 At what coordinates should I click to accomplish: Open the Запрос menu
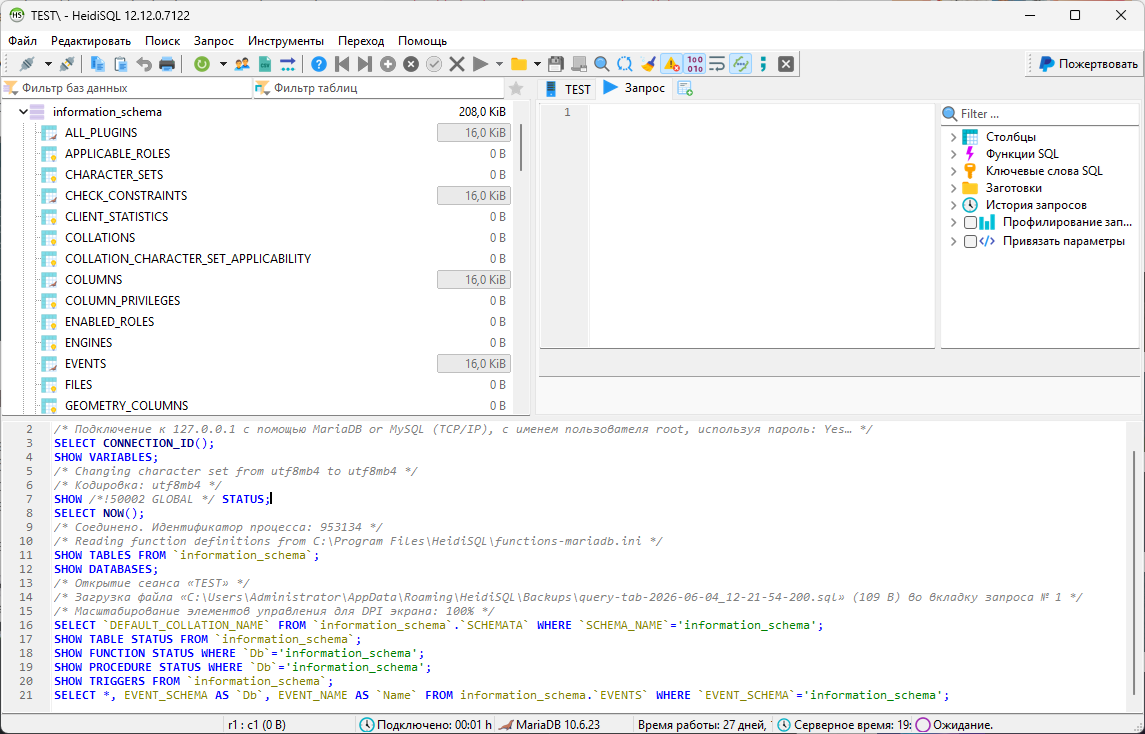click(214, 41)
